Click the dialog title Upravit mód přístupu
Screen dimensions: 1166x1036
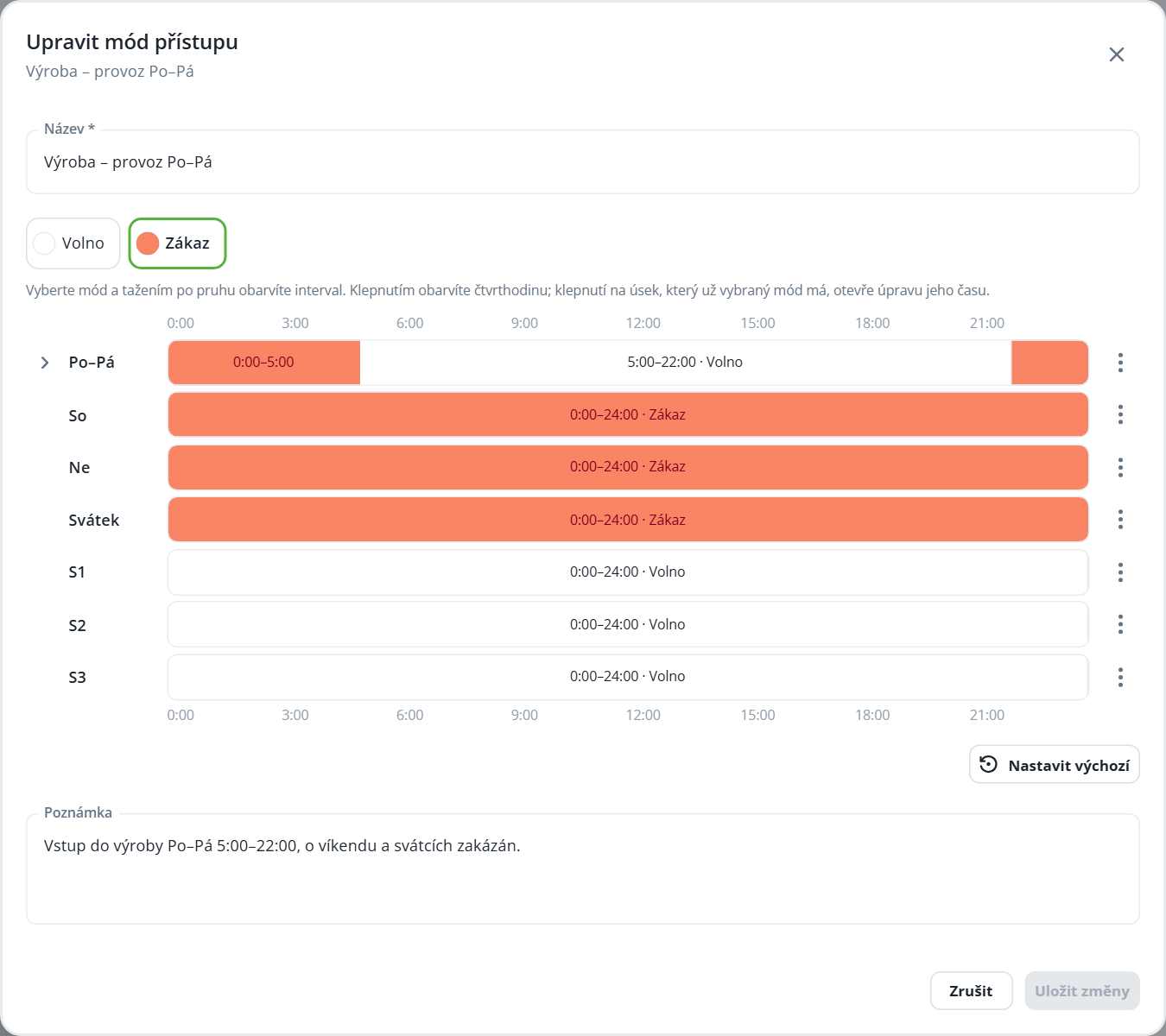point(132,42)
